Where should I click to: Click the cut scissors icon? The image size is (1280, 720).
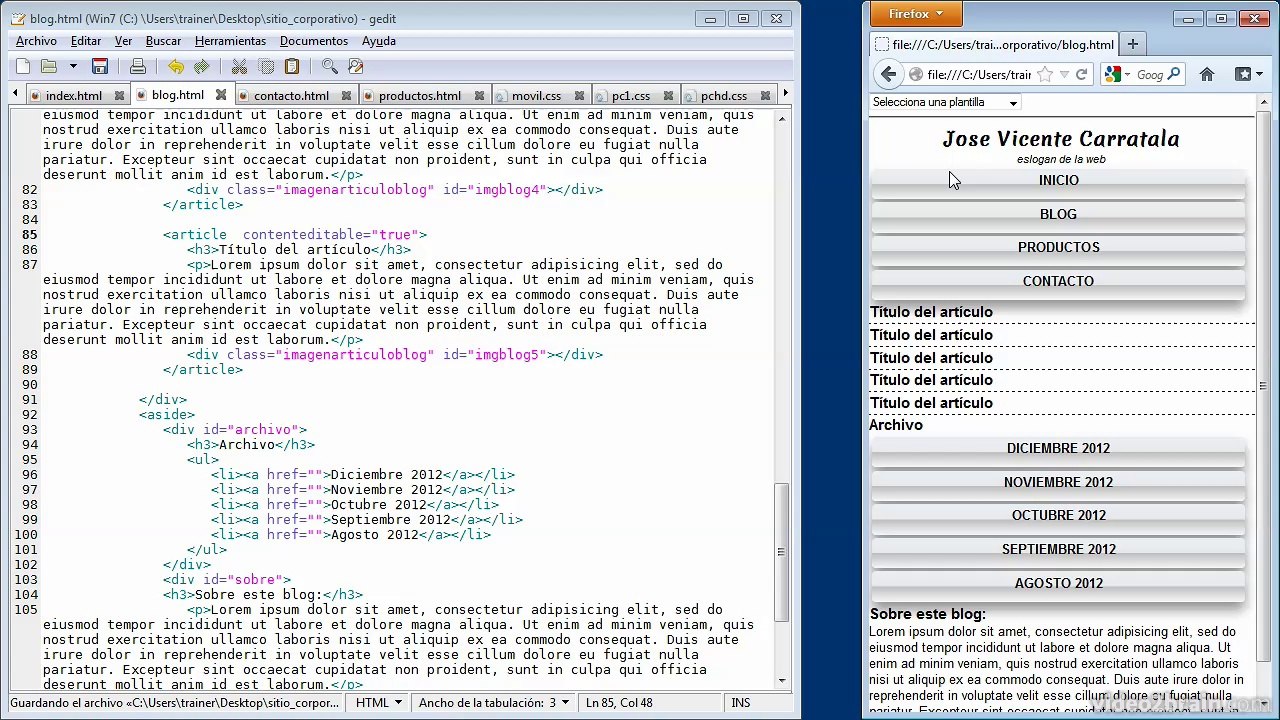239,67
